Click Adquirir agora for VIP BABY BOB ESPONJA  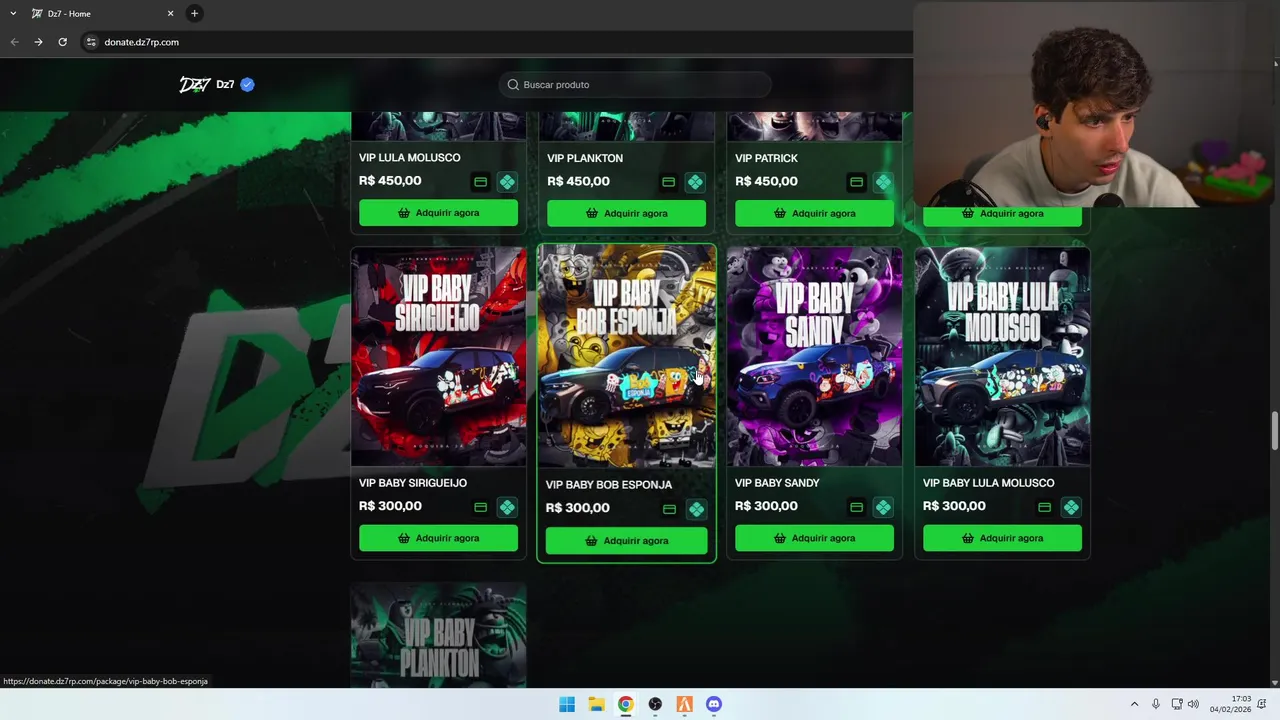[x=626, y=540]
